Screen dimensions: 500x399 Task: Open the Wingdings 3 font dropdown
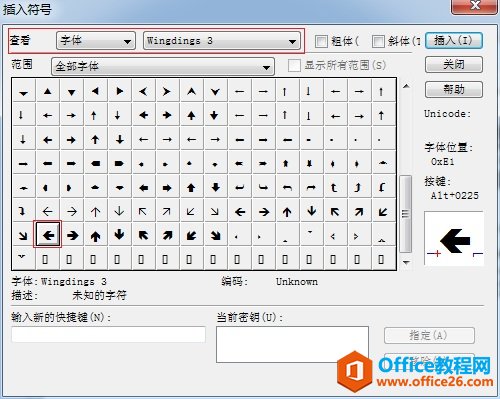[222, 41]
